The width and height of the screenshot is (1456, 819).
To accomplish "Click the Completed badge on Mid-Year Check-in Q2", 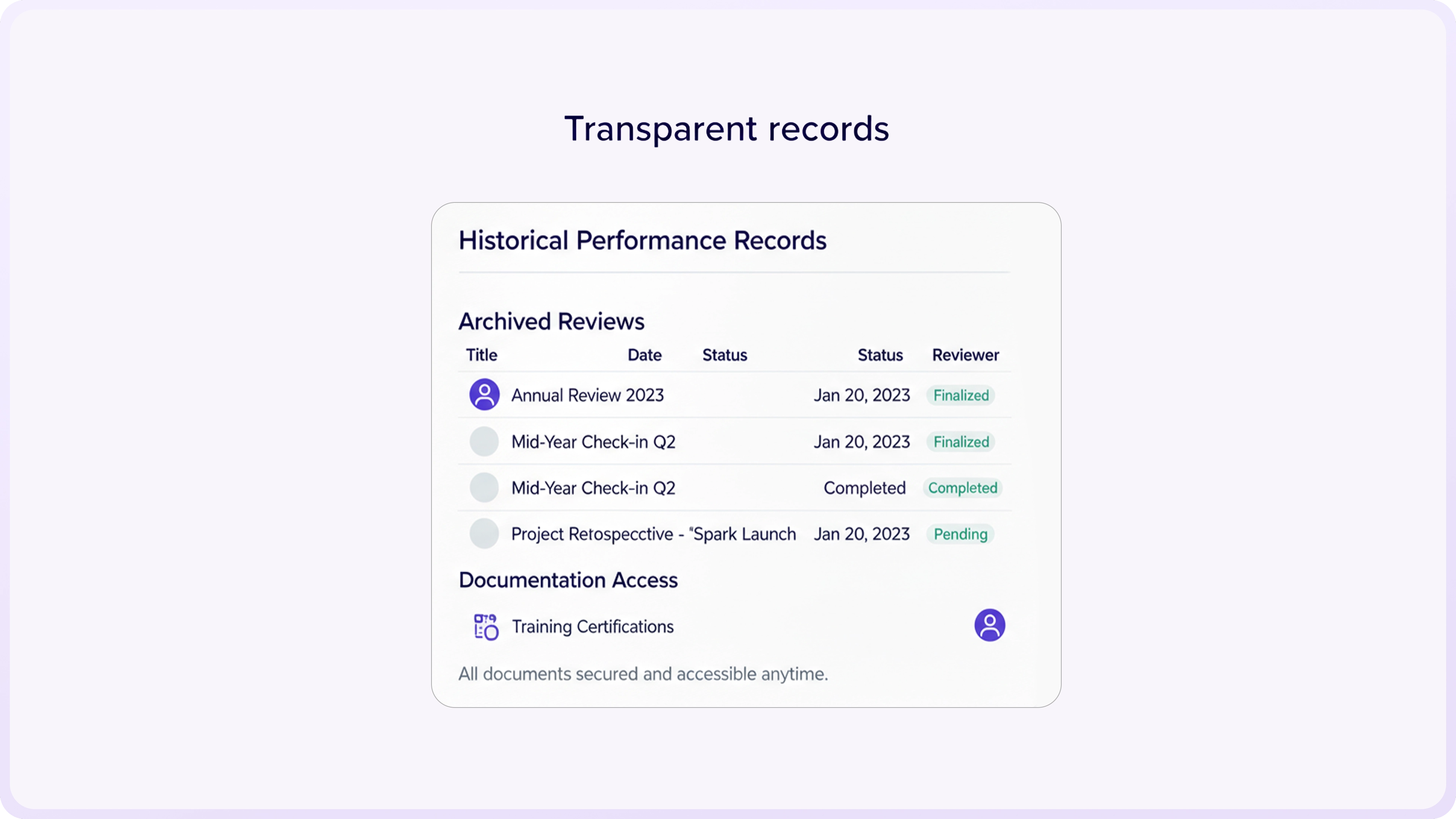I will click(x=963, y=488).
